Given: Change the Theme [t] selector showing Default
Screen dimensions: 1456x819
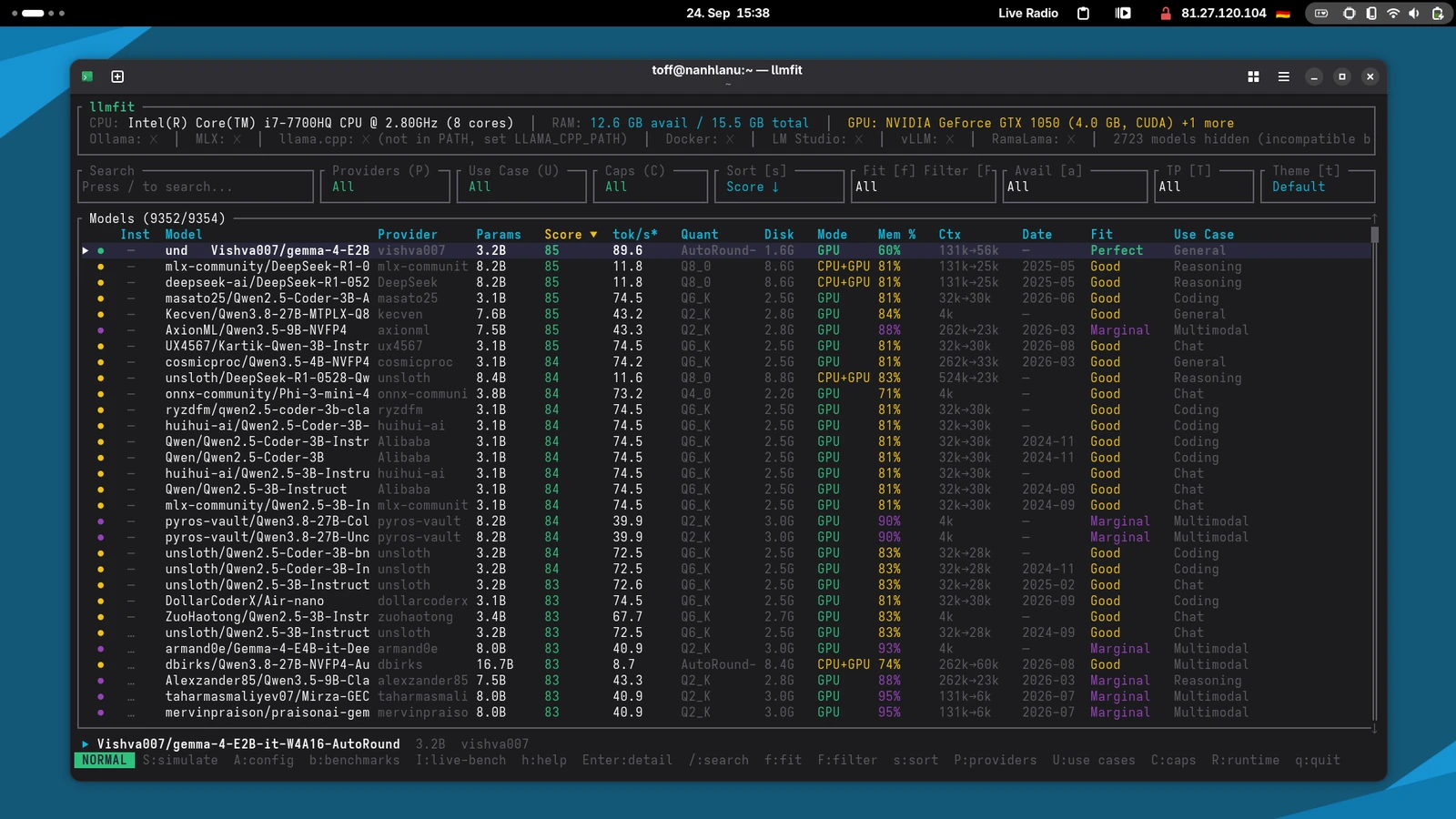Looking at the screenshot, I should tap(1318, 187).
